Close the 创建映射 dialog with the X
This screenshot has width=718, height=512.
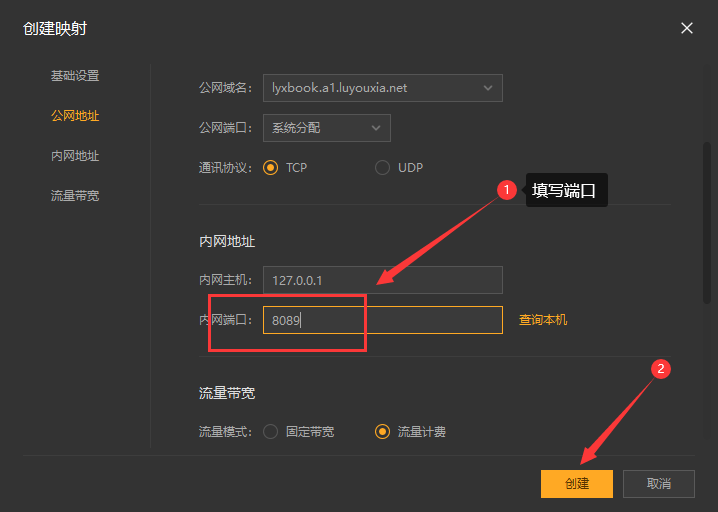click(x=686, y=28)
